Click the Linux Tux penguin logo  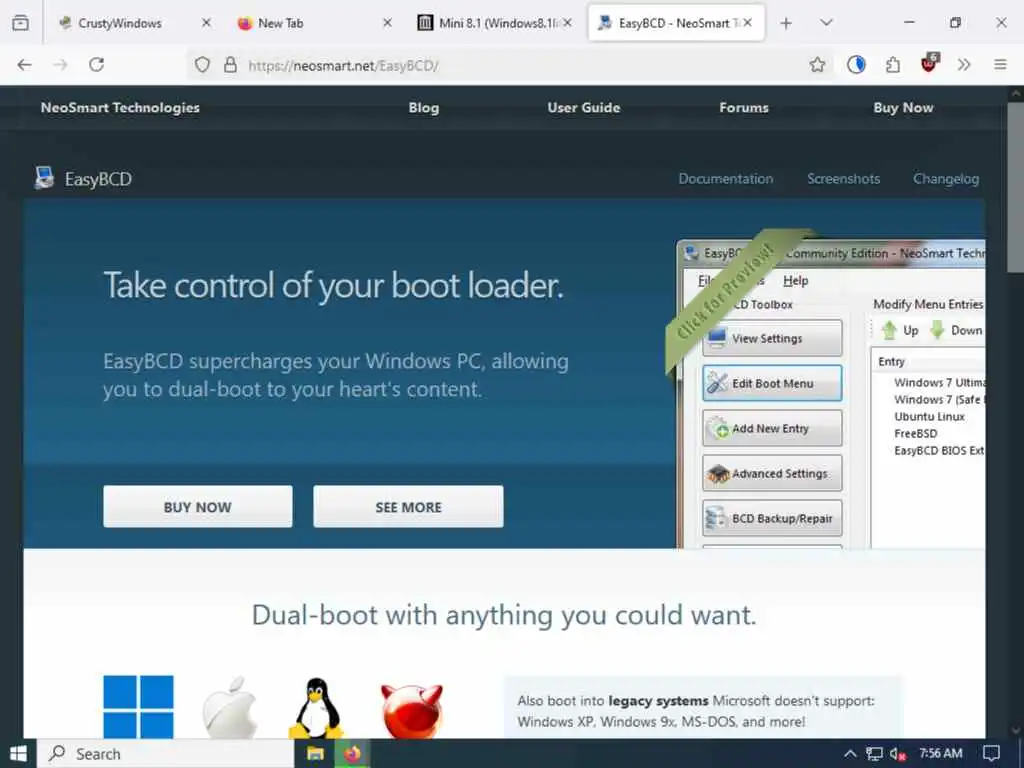coord(317,708)
